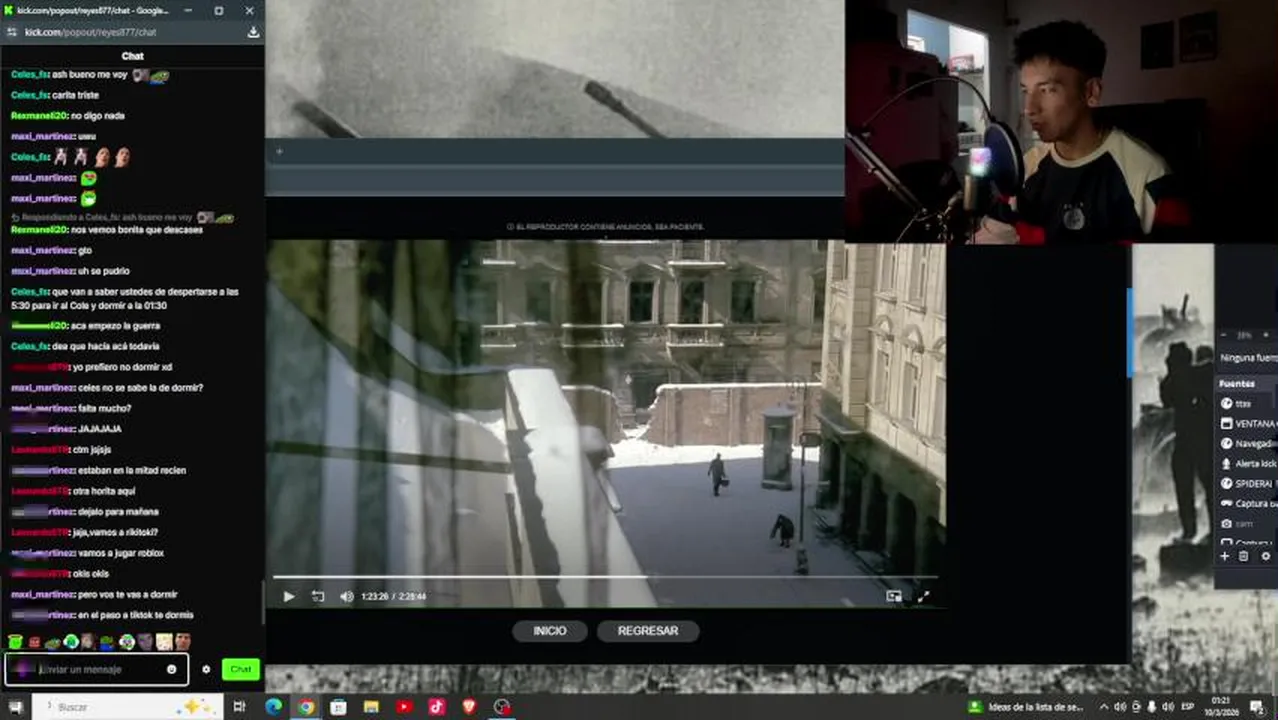This screenshot has width=1278, height=720.
Task: Add a source with the plus icon
Action: click(1224, 556)
